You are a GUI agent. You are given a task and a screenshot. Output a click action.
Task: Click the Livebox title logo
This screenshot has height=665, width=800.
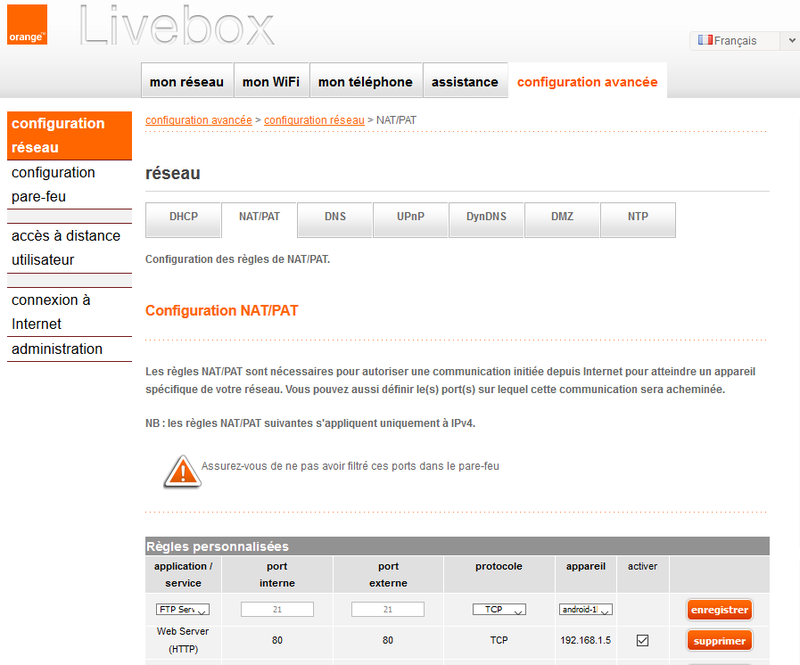(x=177, y=25)
